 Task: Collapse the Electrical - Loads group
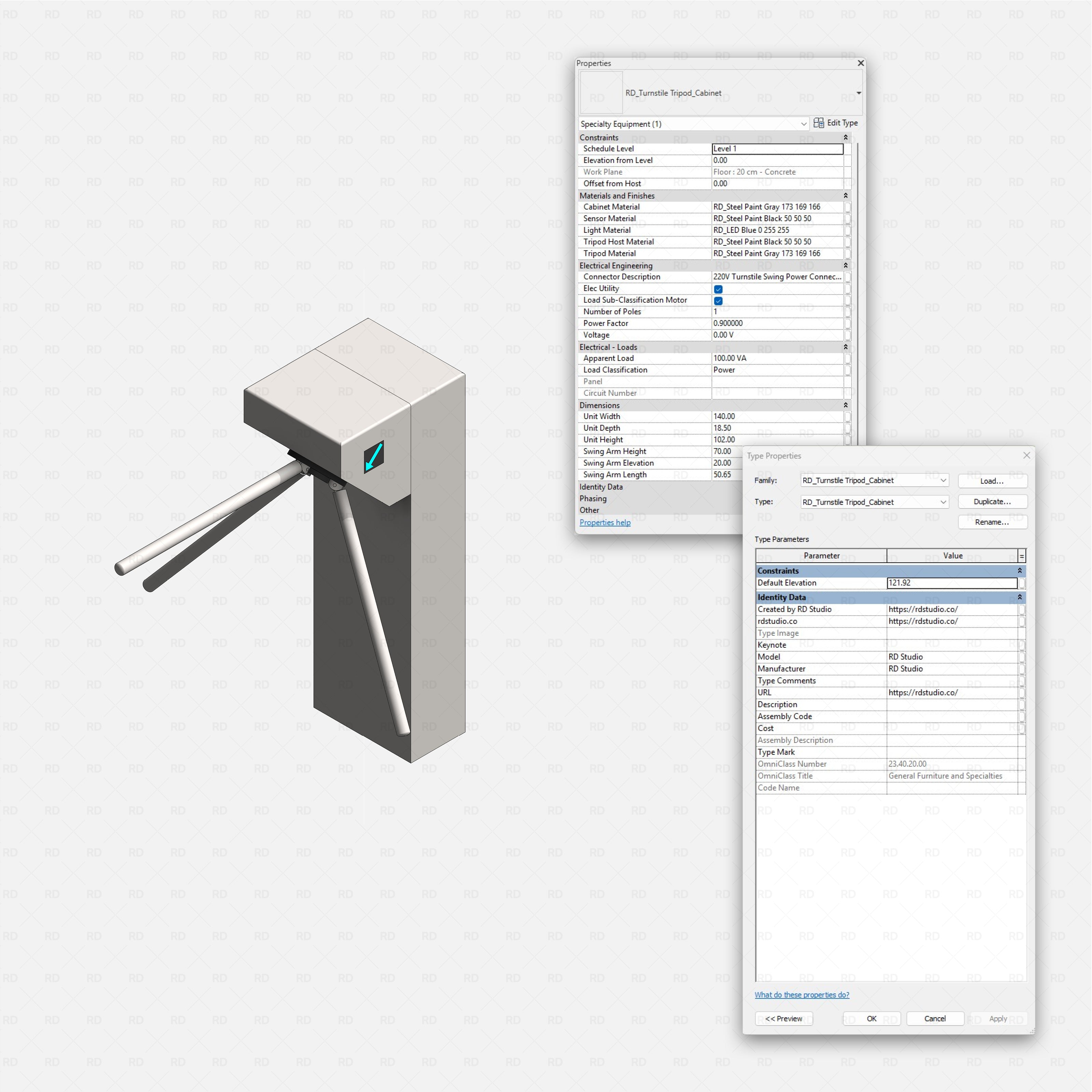tap(846, 347)
